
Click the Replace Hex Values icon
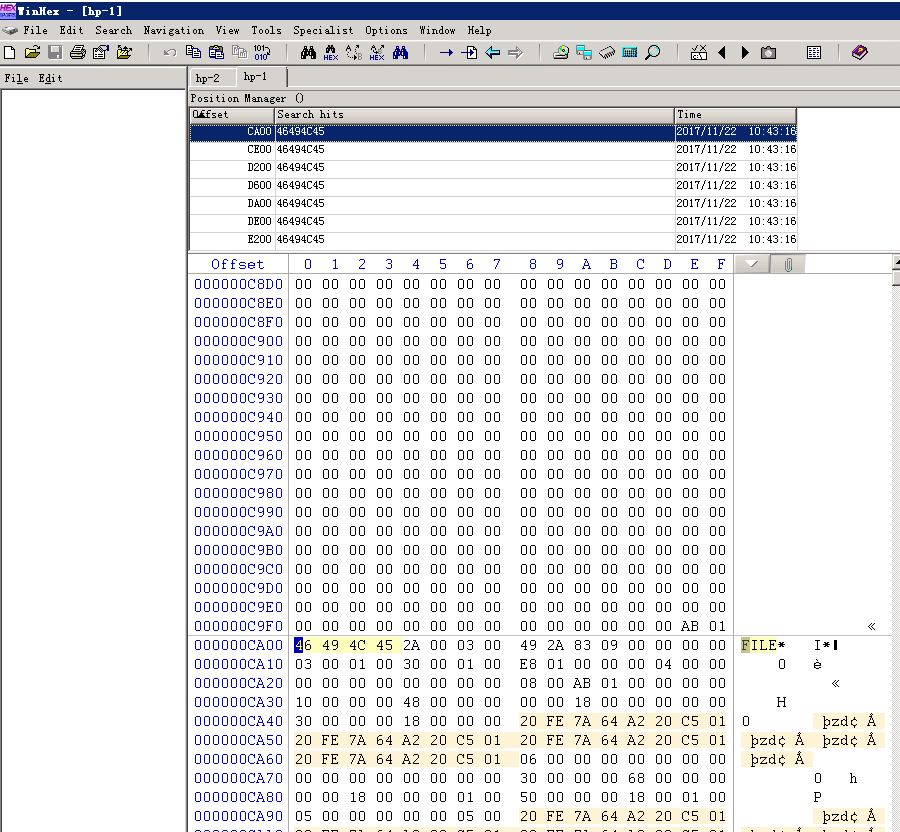[x=377, y=53]
